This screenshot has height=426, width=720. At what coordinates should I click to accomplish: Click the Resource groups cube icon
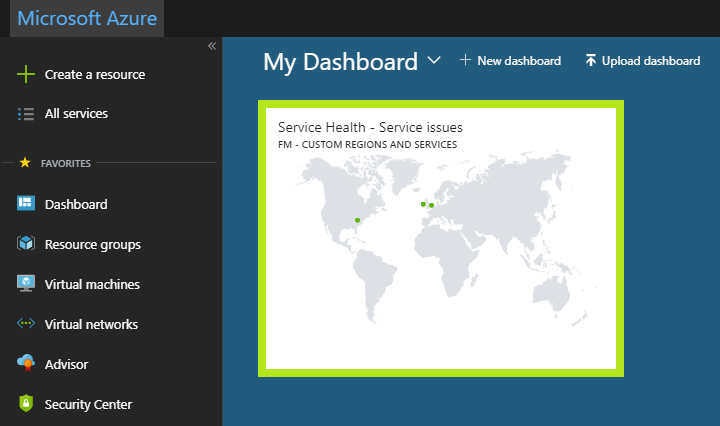tap(26, 243)
